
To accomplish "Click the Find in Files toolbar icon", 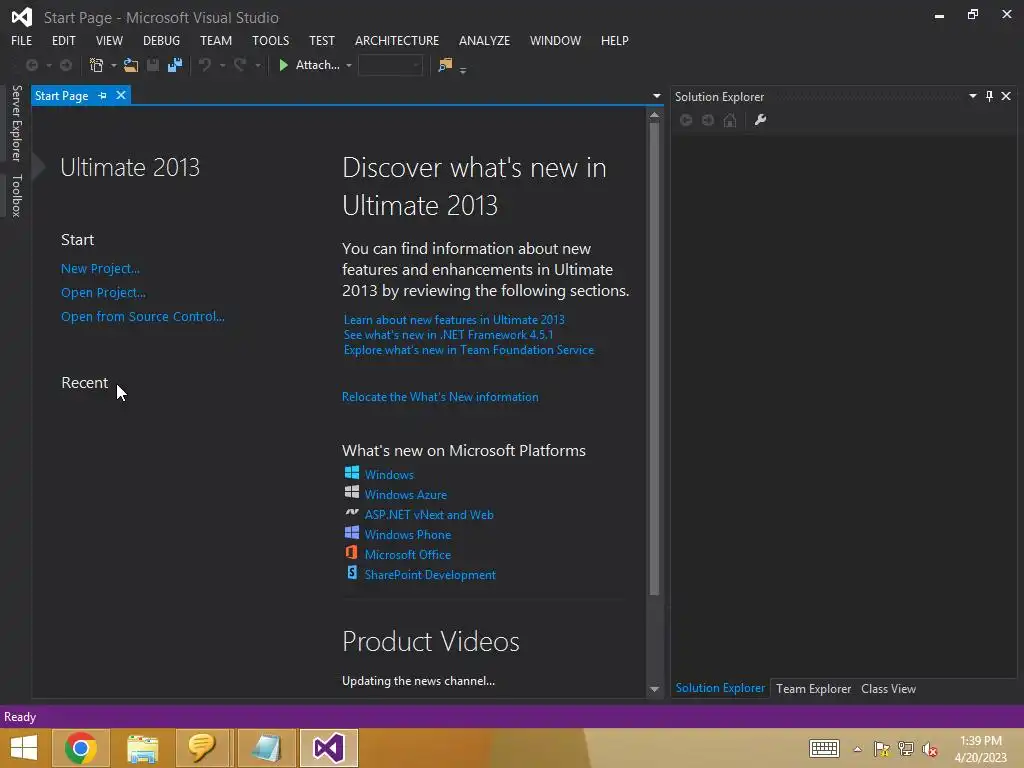I will coord(445,65).
